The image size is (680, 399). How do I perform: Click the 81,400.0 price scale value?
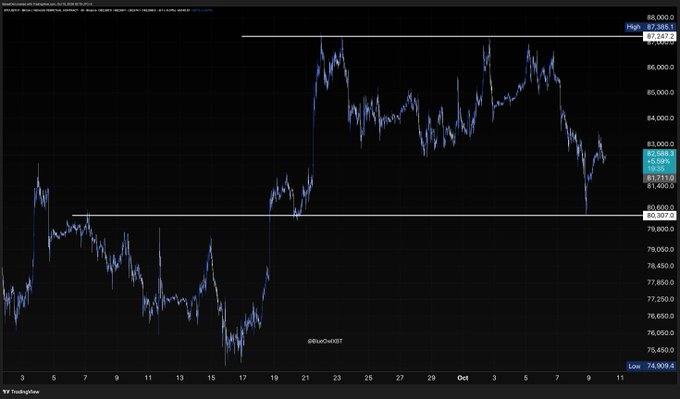[x=660, y=186]
